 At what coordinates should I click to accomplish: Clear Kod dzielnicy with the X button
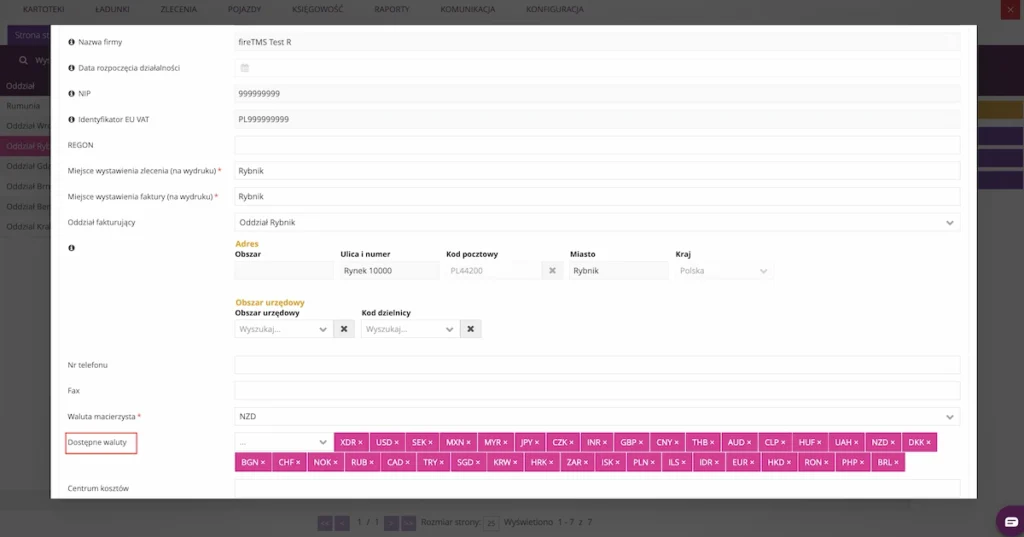point(470,329)
